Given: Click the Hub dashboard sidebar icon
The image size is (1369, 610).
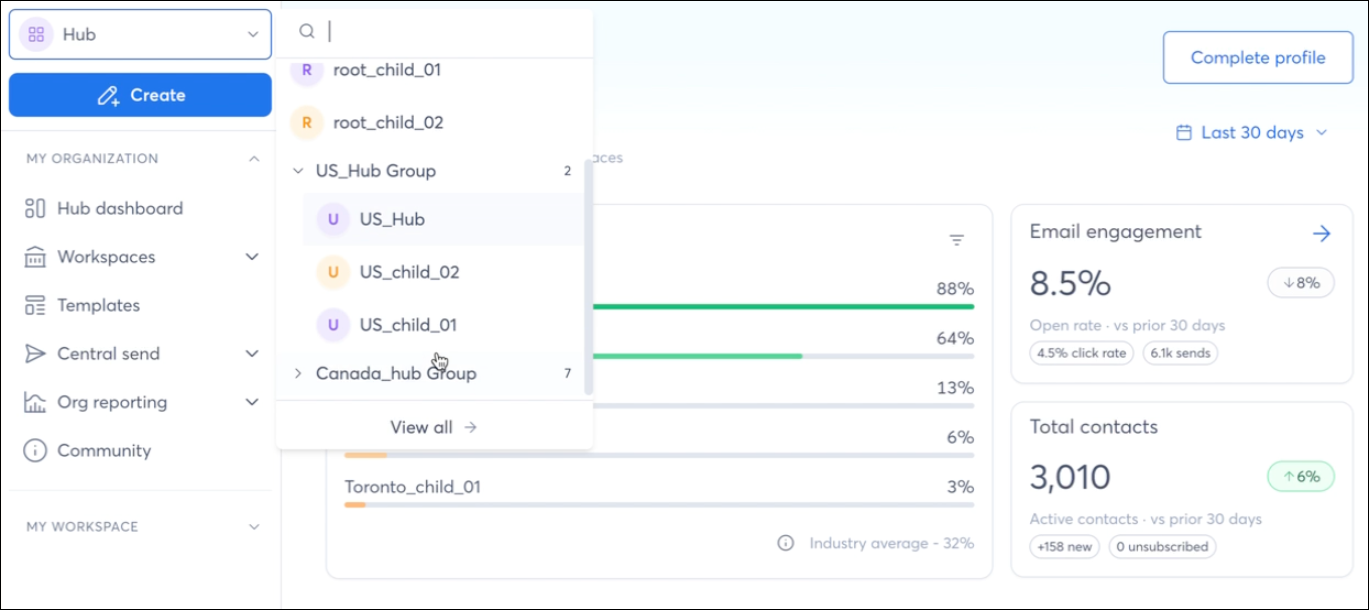Looking at the screenshot, I should click(x=35, y=208).
